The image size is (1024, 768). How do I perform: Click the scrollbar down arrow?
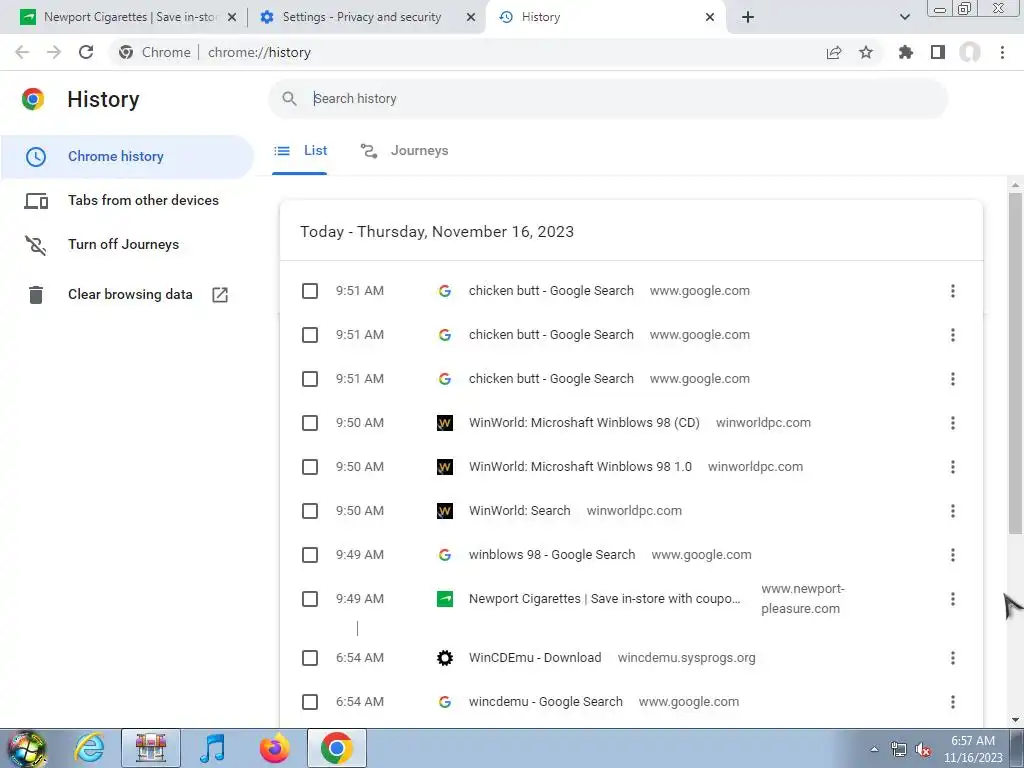tap(1015, 720)
